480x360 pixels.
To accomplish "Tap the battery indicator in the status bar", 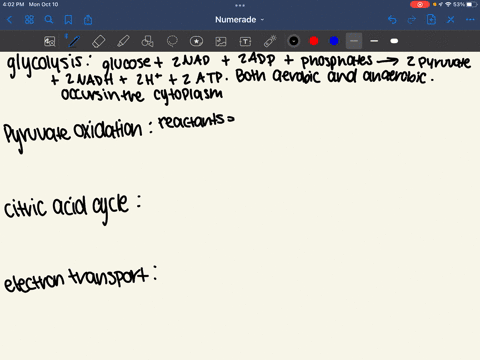I will click(471, 4).
